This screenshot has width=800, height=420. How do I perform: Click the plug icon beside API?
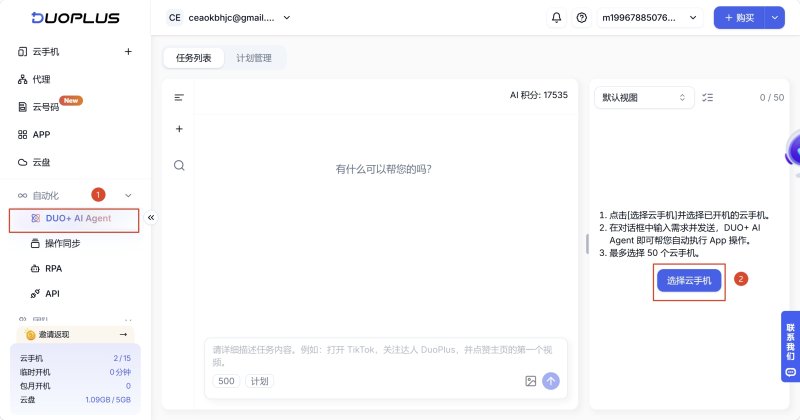(35, 293)
